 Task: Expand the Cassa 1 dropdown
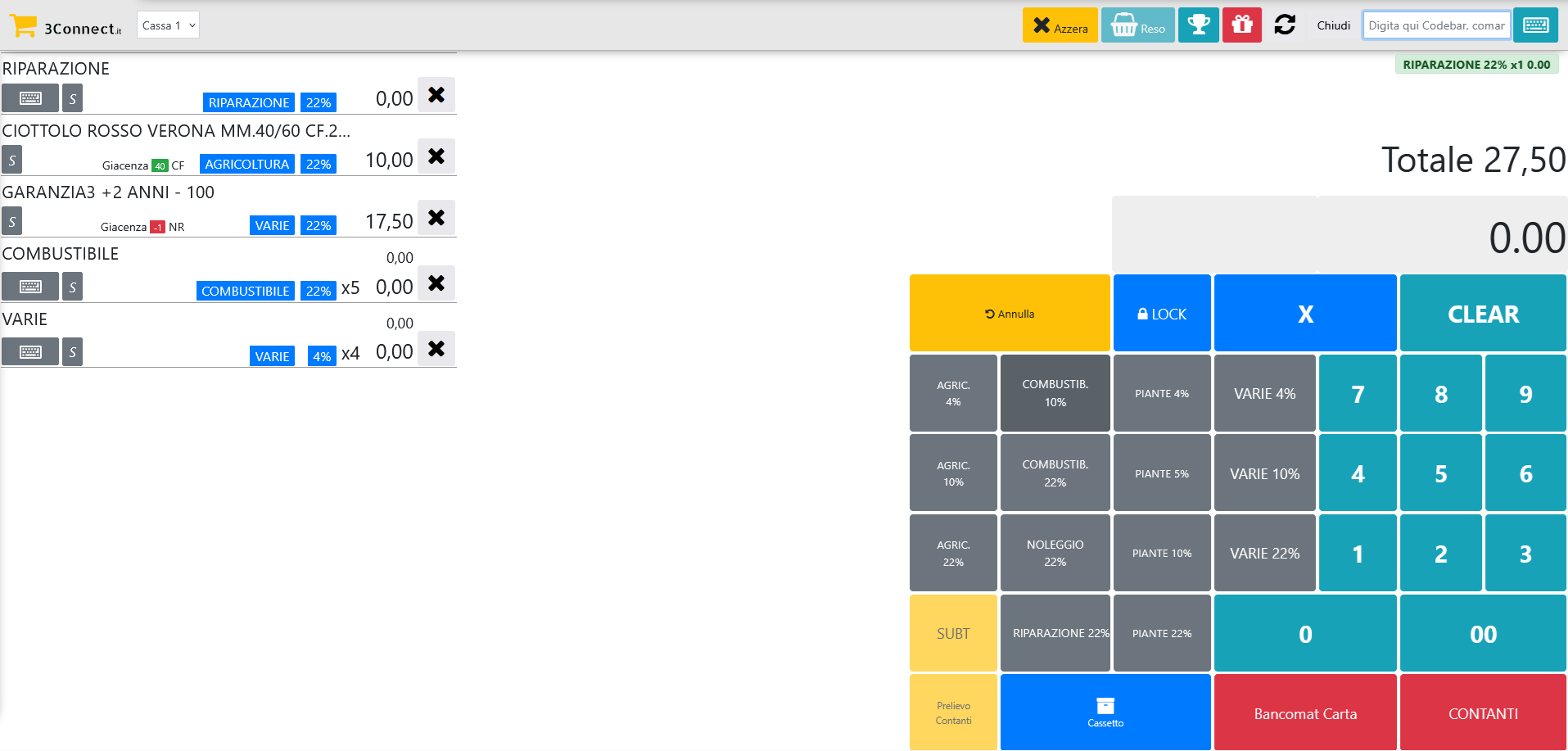168,25
